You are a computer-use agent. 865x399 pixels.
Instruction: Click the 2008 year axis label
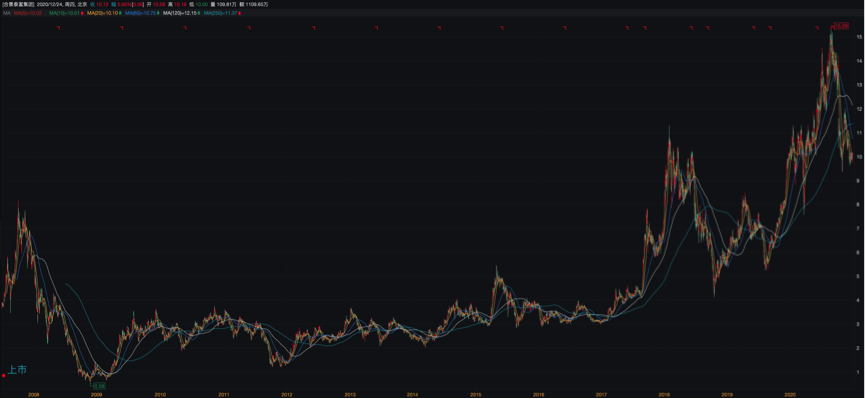[34, 395]
